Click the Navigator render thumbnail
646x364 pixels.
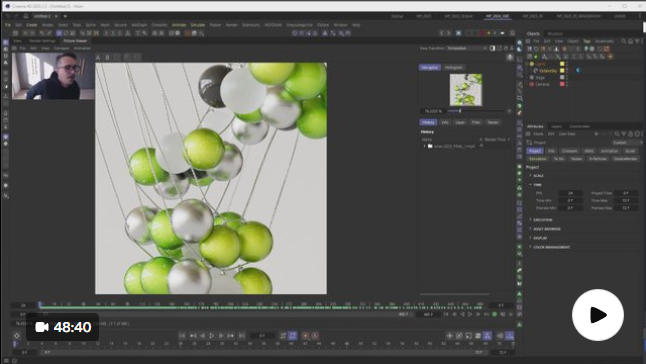(466, 89)
